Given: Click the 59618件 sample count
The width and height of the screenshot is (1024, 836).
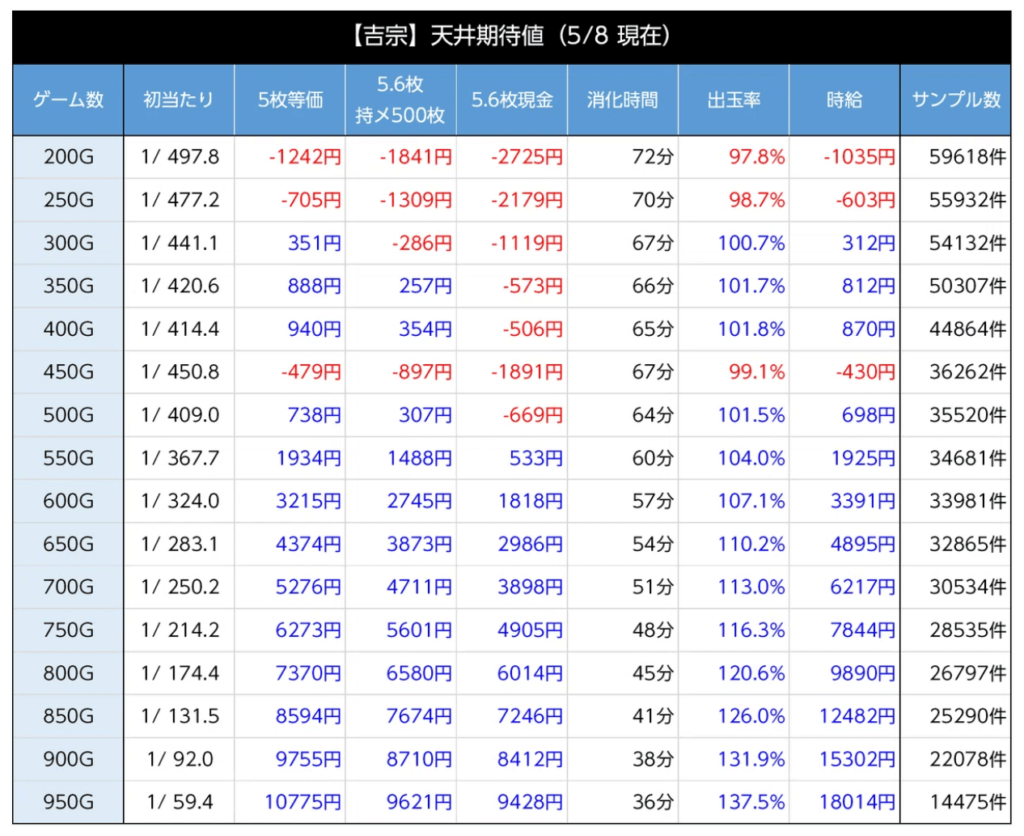Looking at the screenshot, I should (968, 157).
